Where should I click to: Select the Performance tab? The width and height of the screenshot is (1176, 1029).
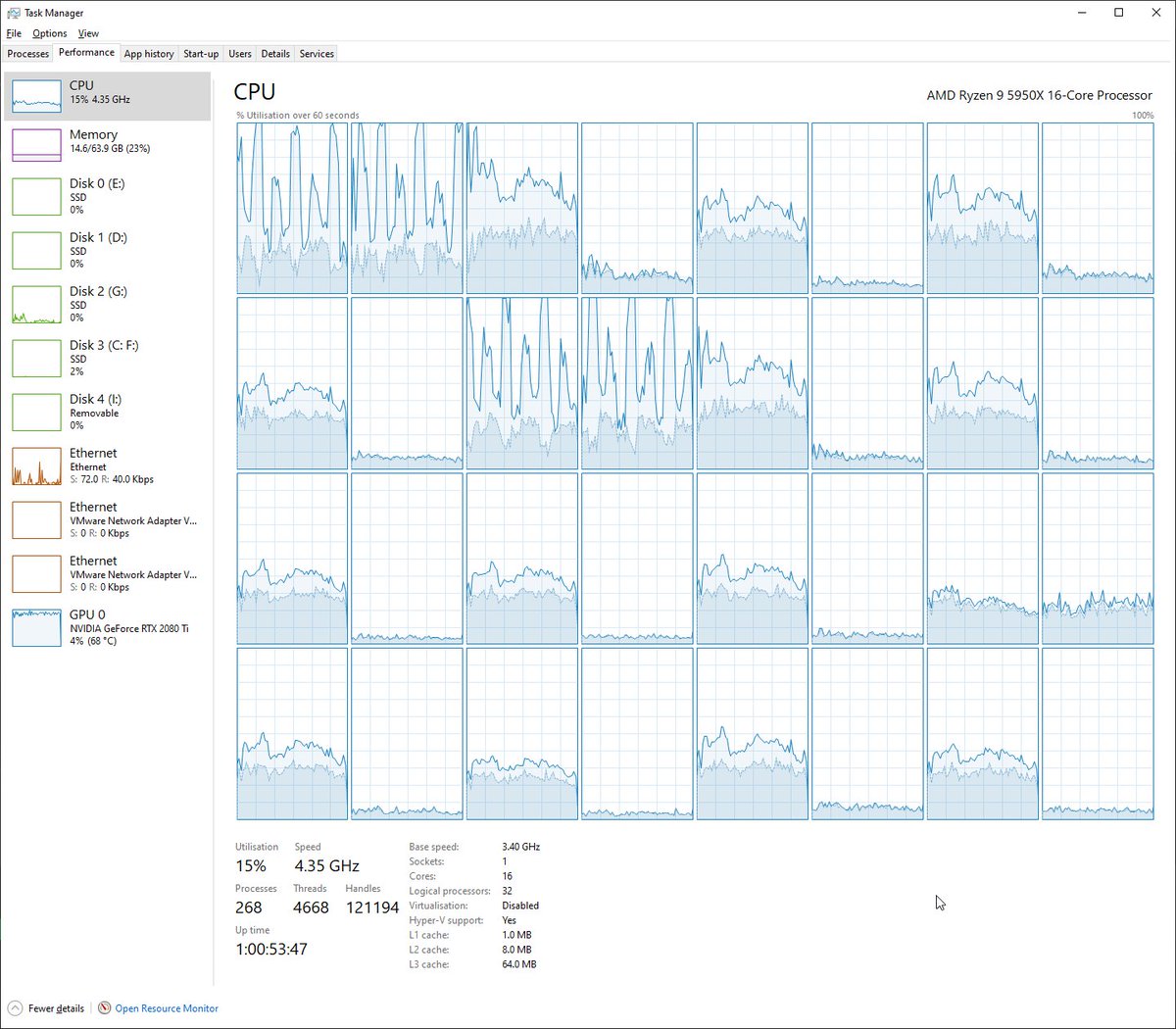pyautogui.click(x=86, y=53)
